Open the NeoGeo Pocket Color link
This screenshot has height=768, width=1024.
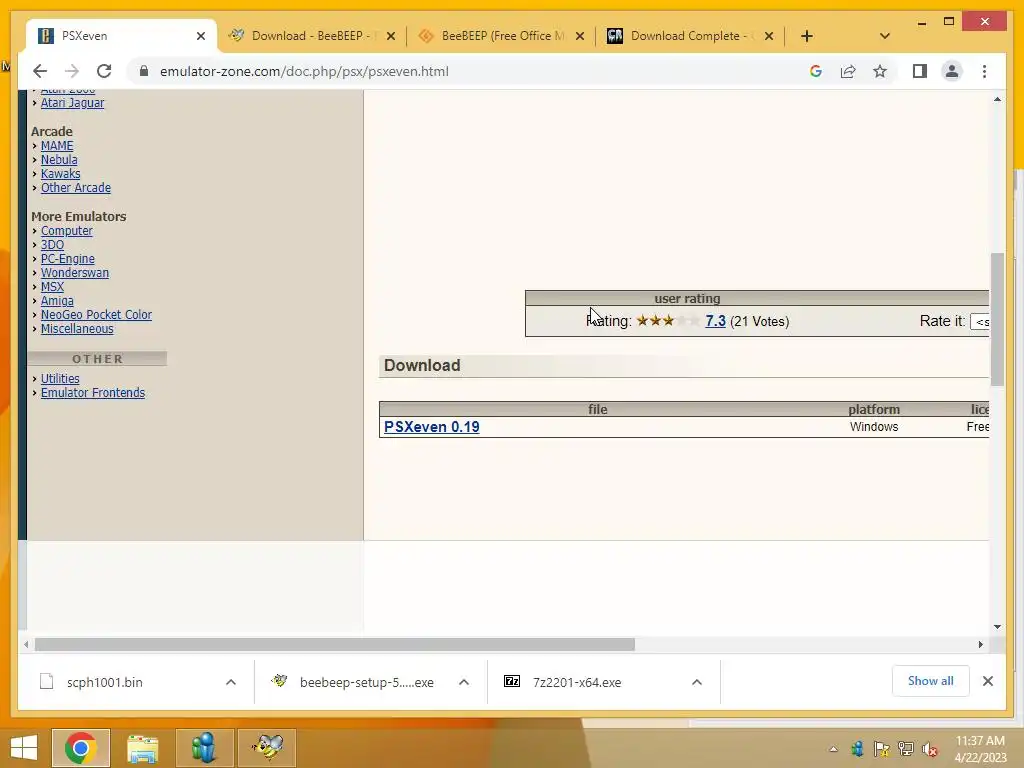point(96,315)
